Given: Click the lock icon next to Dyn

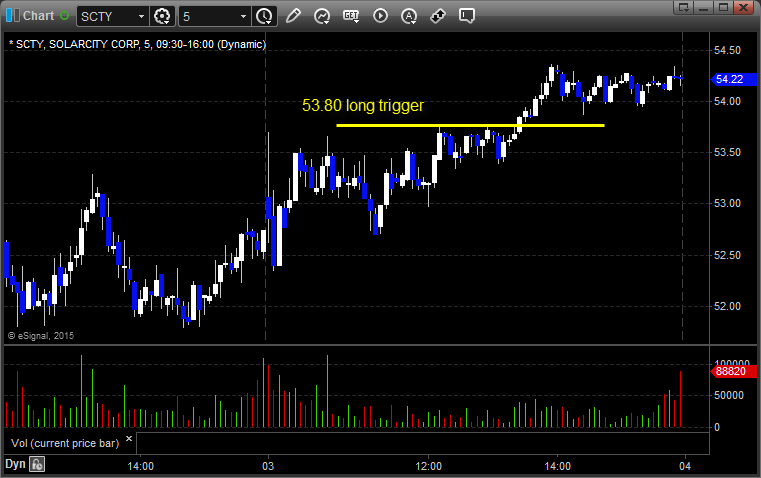Looking at the screenshot, I should [37, 464].
